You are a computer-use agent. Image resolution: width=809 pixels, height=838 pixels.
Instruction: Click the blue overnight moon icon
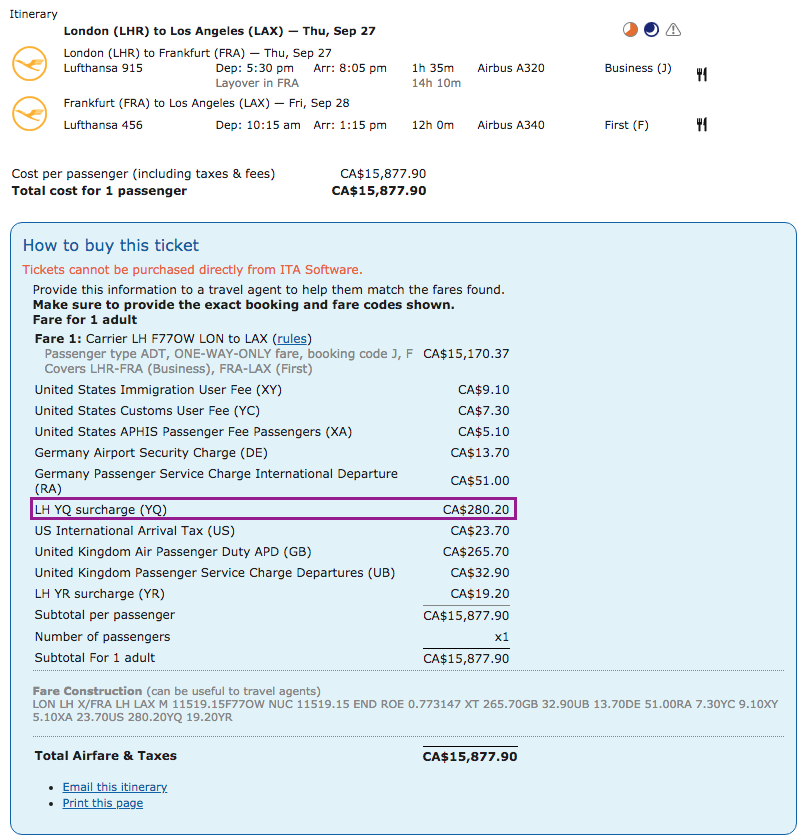(x=651, y=30)
